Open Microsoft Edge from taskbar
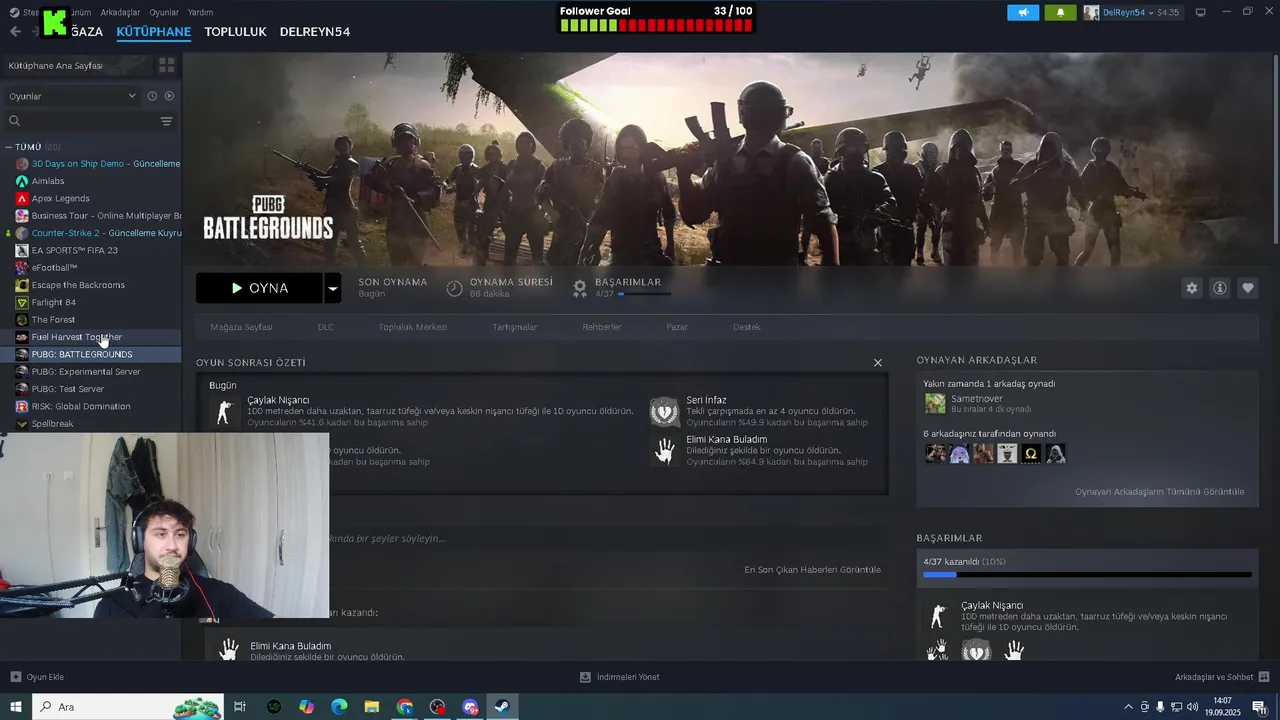The height and width of the screenshot is (720, 1280). [x=339, y=707]
